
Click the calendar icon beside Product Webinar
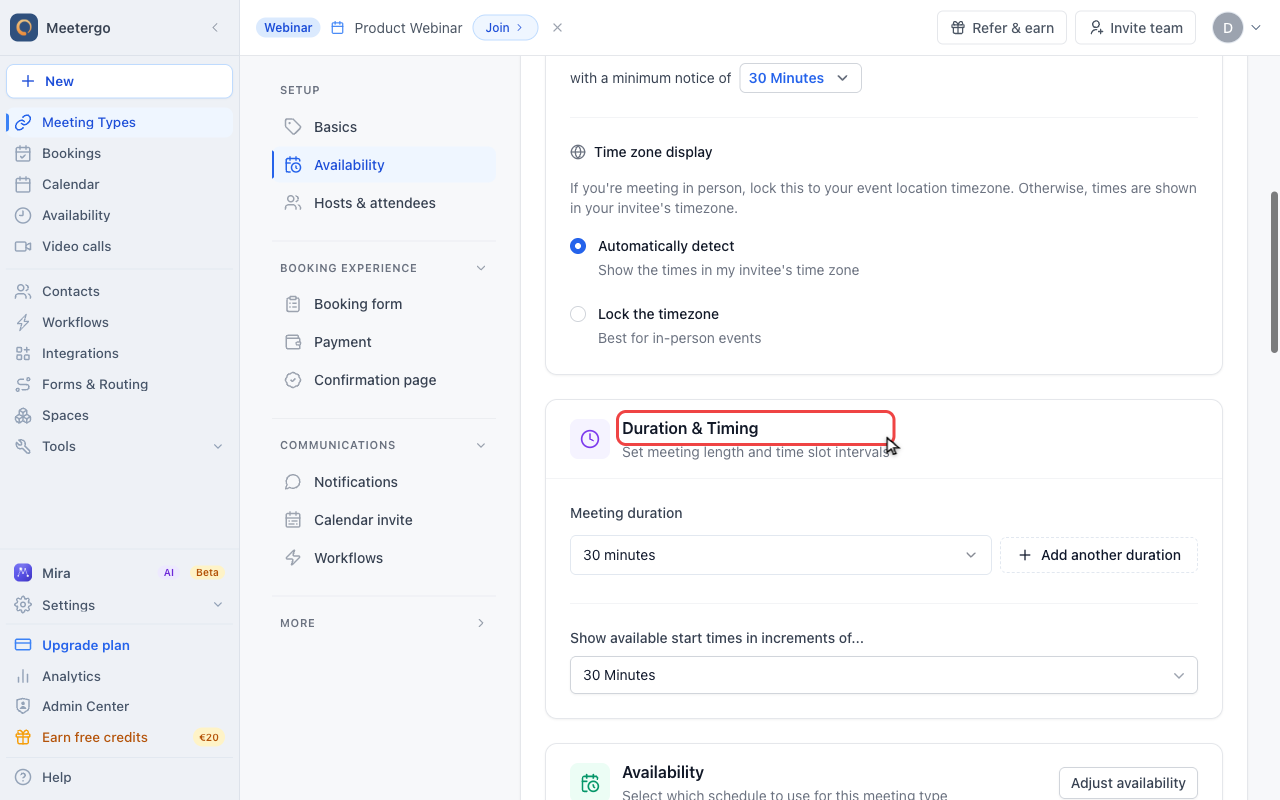tap(338, 28)
